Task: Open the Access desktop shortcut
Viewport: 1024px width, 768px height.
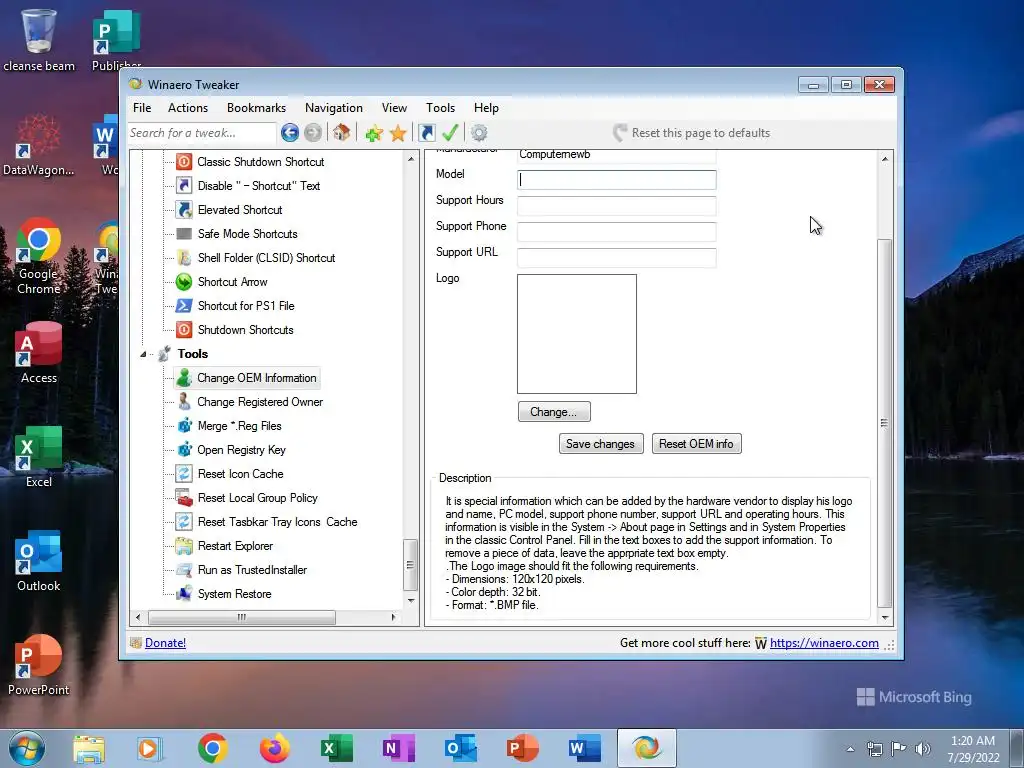Action: (39, 353)
